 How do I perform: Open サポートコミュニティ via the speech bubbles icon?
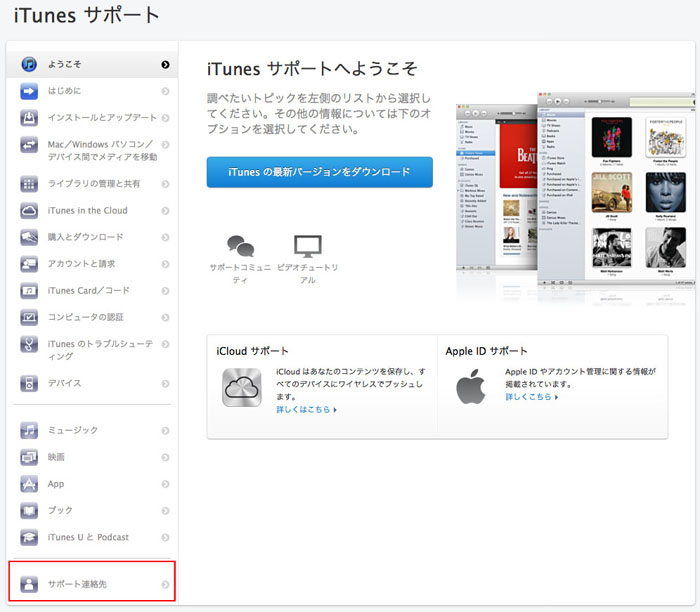click(240, 246)
